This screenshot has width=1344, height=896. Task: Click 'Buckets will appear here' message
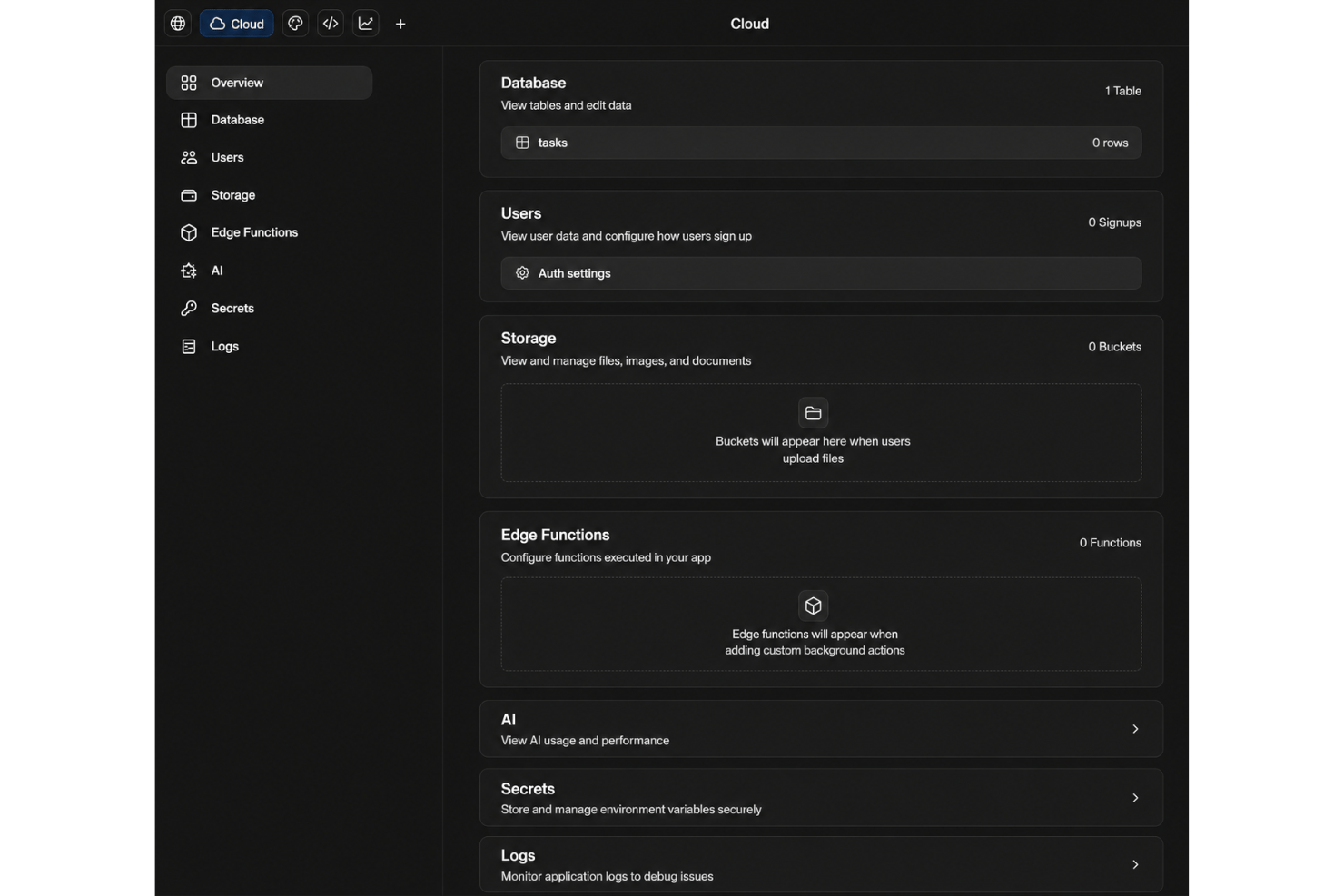(813, 450)
